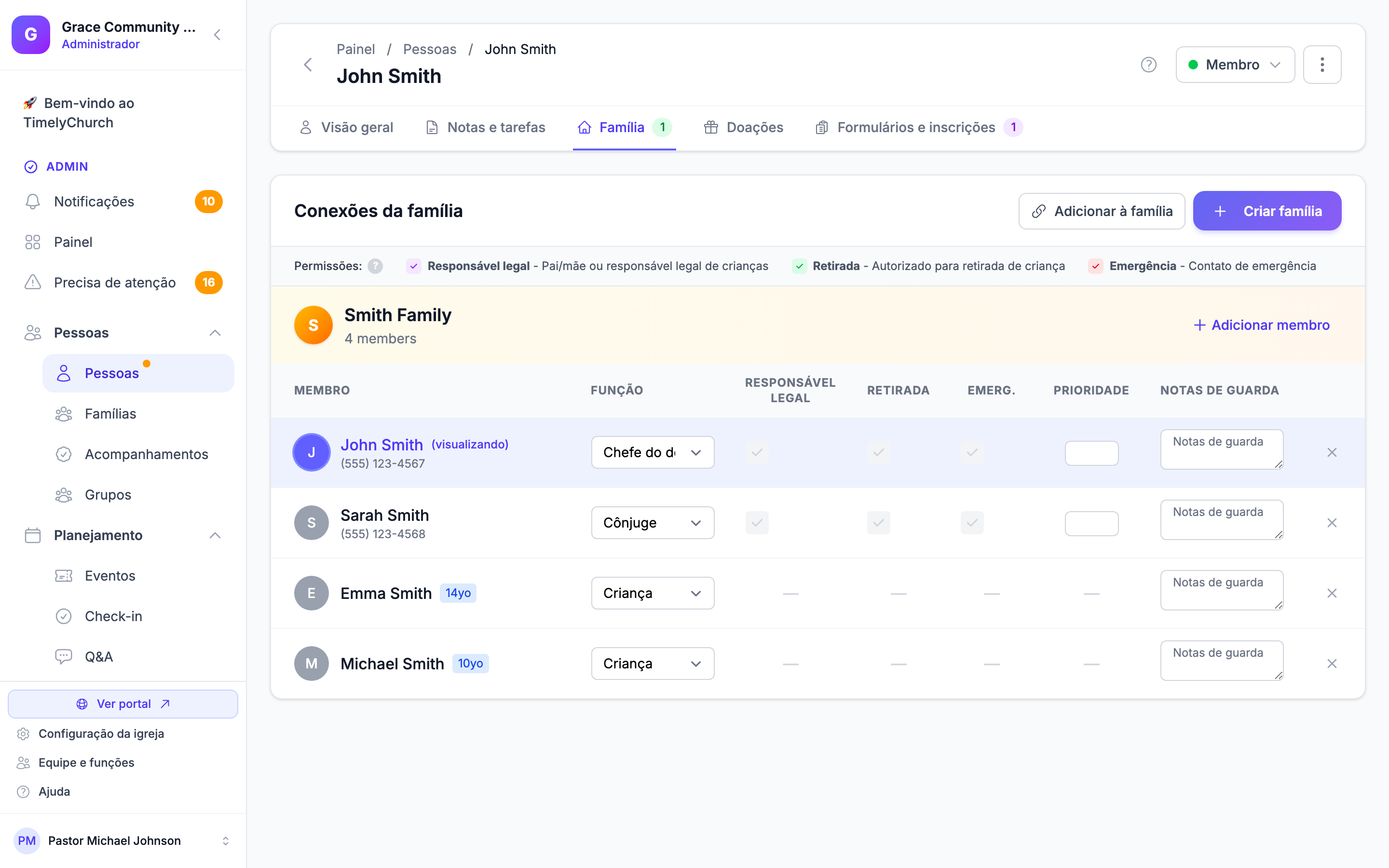The height and width of the screenshot is (868, 1389).
Task: Remove Michael Smith from family with X
Action: coord(1332,664)
